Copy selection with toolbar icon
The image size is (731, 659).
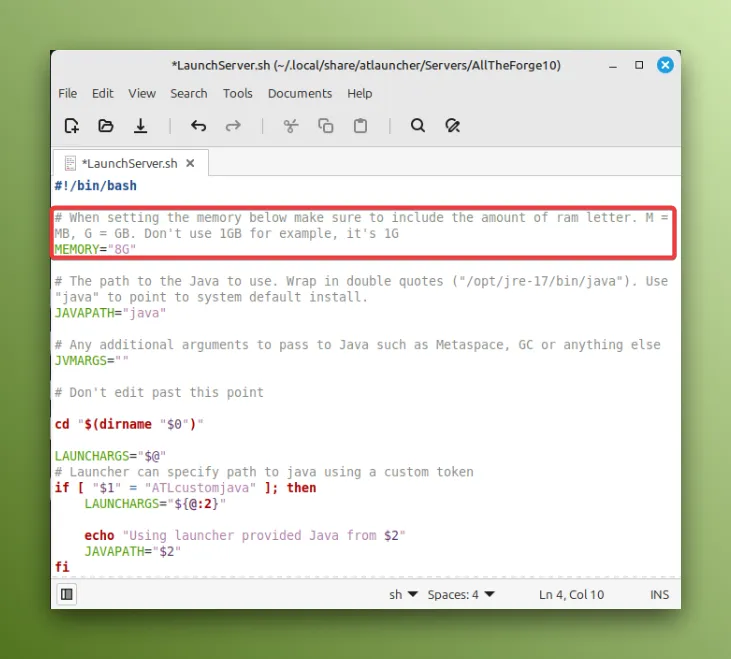click(325, 126)
